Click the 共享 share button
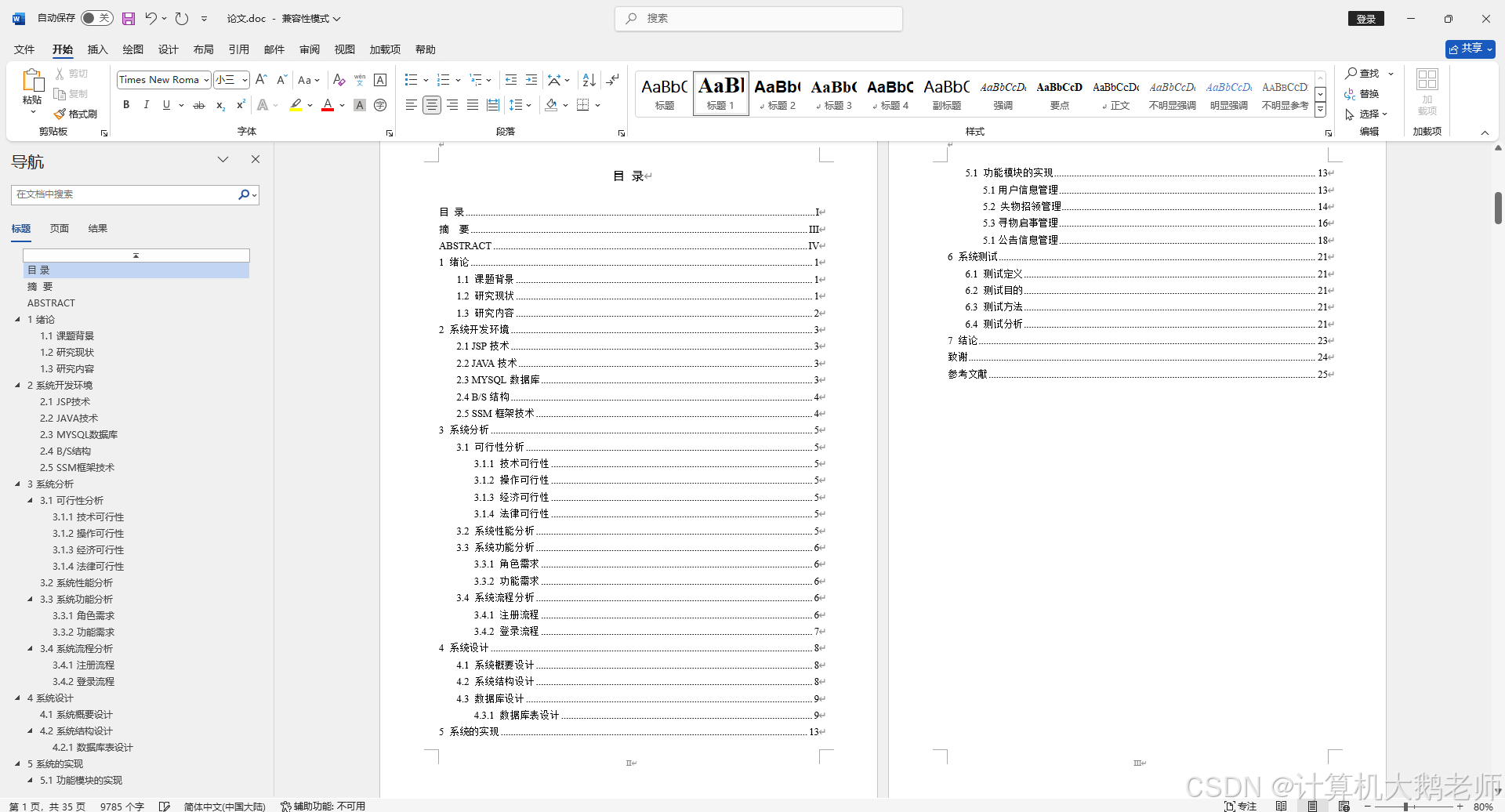Viewport: 1505px width, 812px height. (1470, 49)
